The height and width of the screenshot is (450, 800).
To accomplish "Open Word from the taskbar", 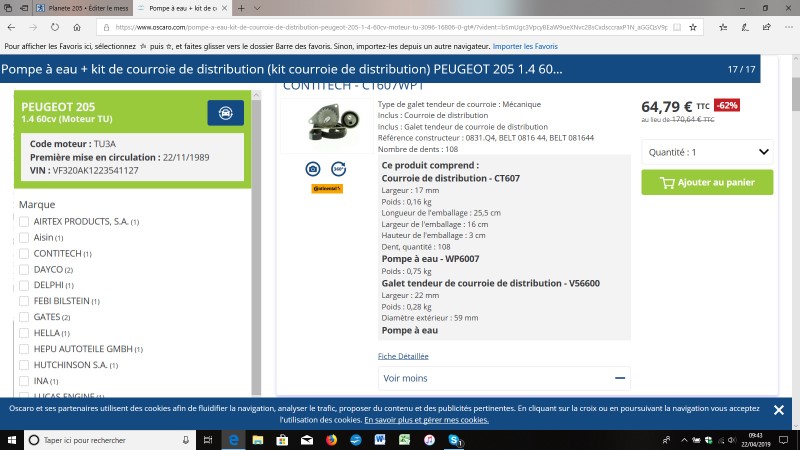I will tap(380, 440).
